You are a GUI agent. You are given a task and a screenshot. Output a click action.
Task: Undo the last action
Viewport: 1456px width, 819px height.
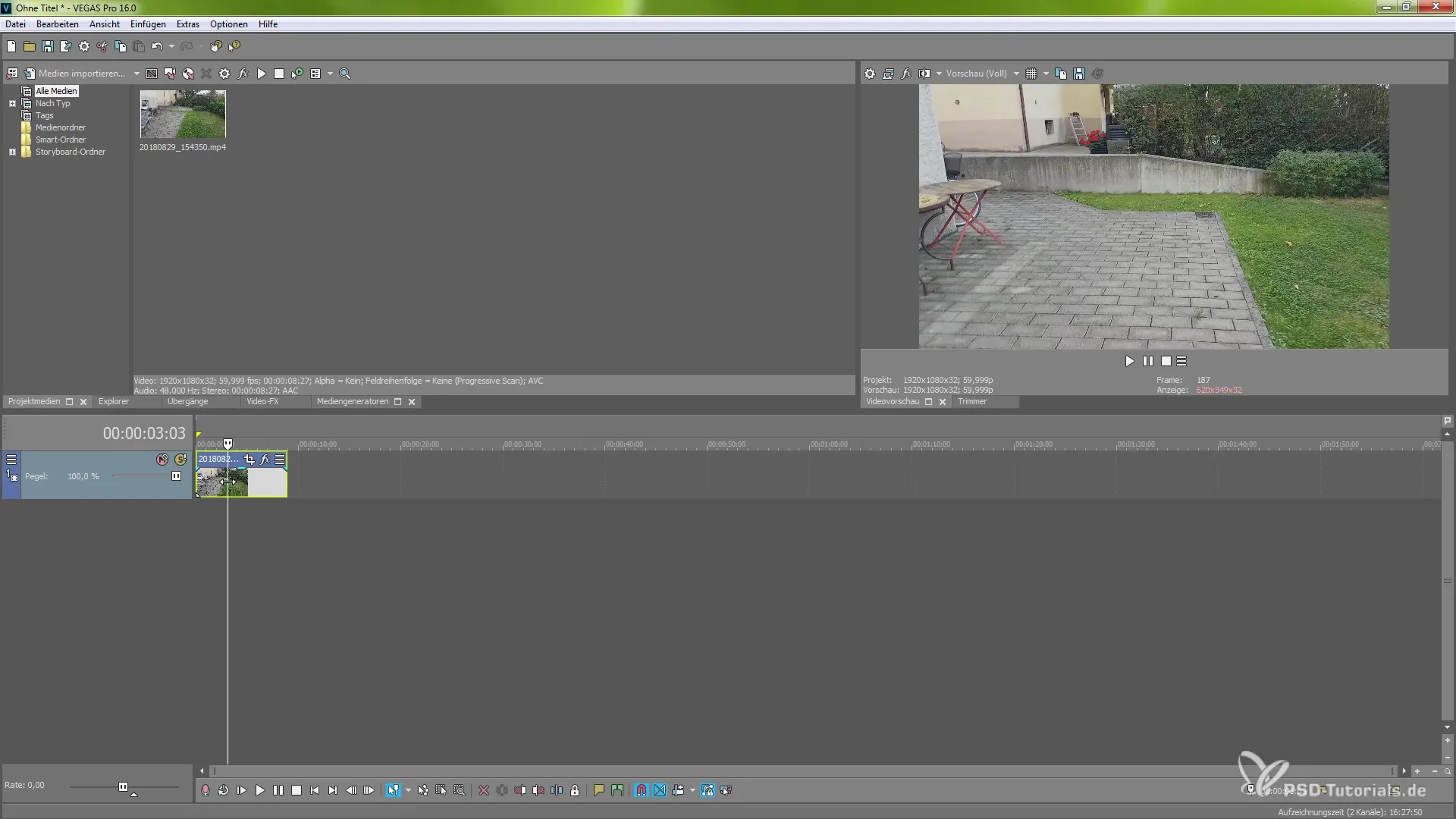(157, 46)
